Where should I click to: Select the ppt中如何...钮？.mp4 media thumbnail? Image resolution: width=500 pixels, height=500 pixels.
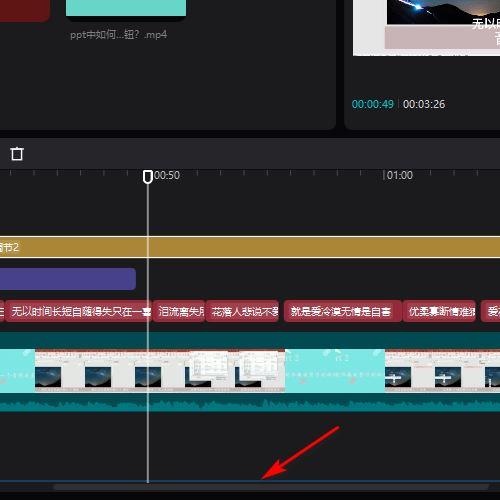[126, 8]
